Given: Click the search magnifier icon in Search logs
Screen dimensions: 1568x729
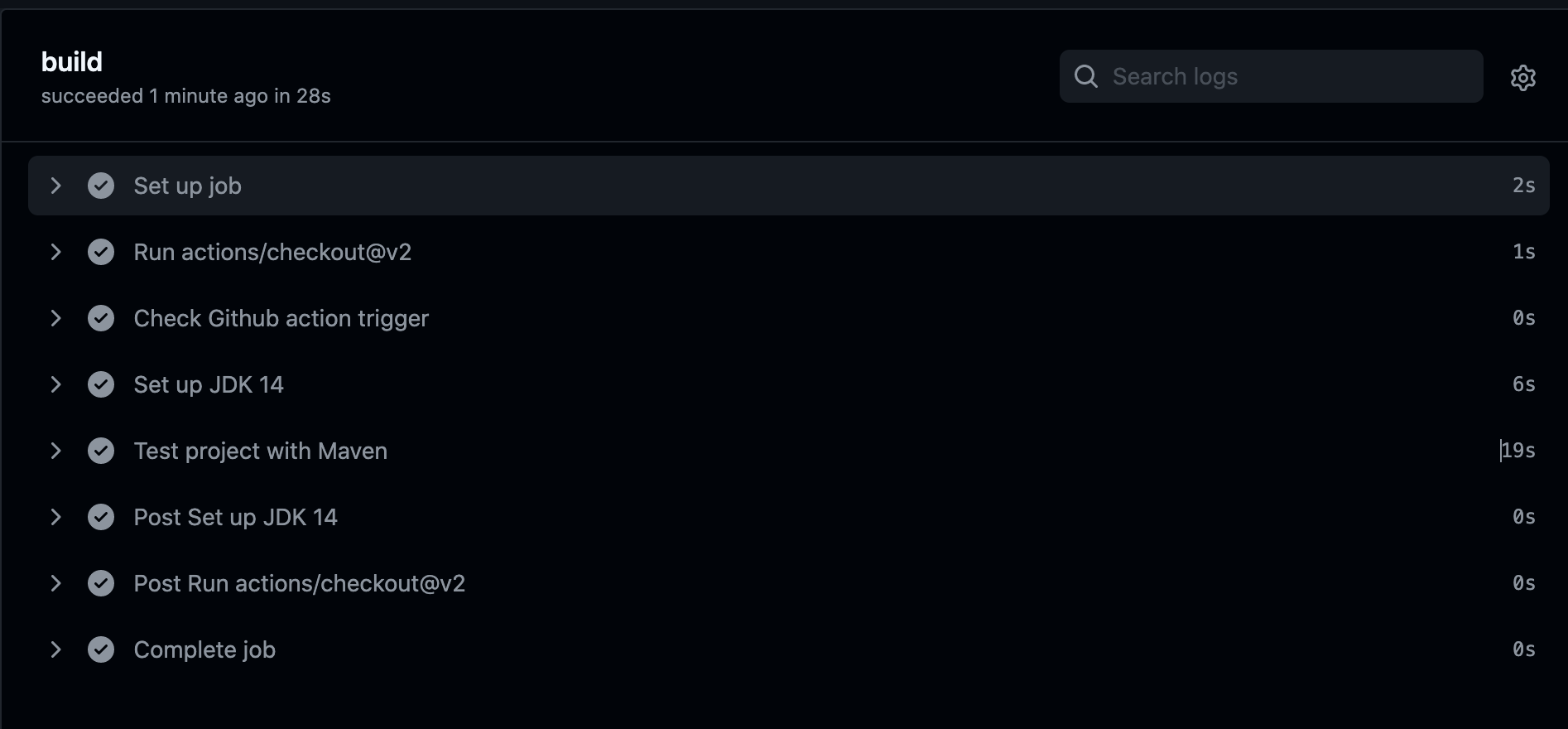Looking at the screenshot, I should point(1085,76).
